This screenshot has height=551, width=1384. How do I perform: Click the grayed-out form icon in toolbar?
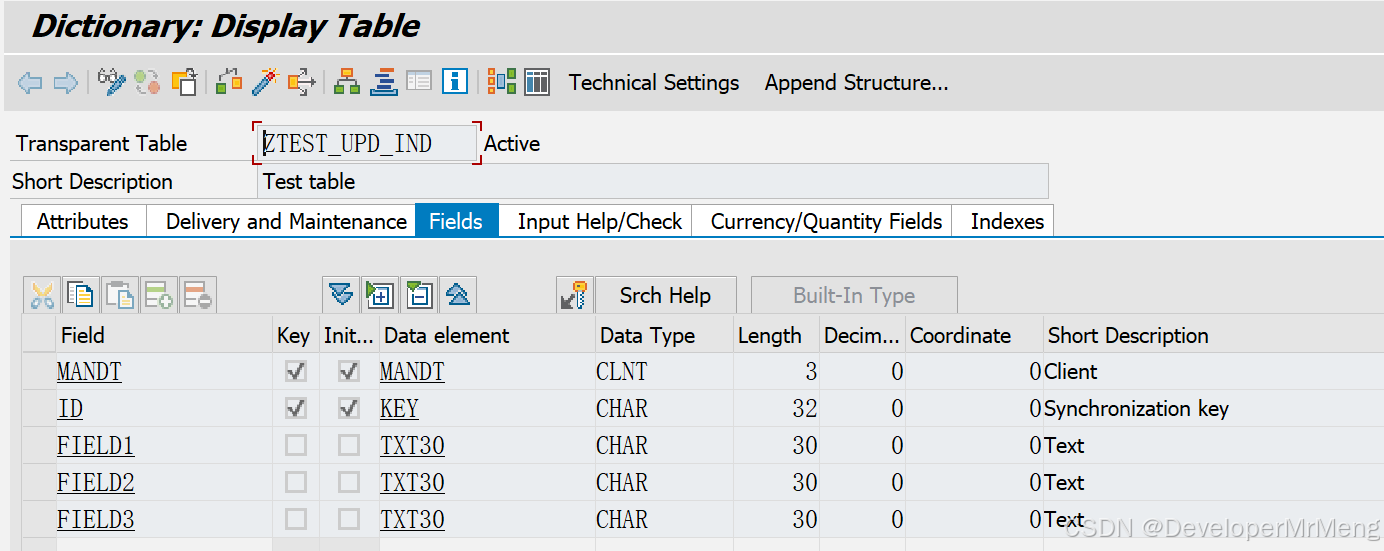point(419,82)
